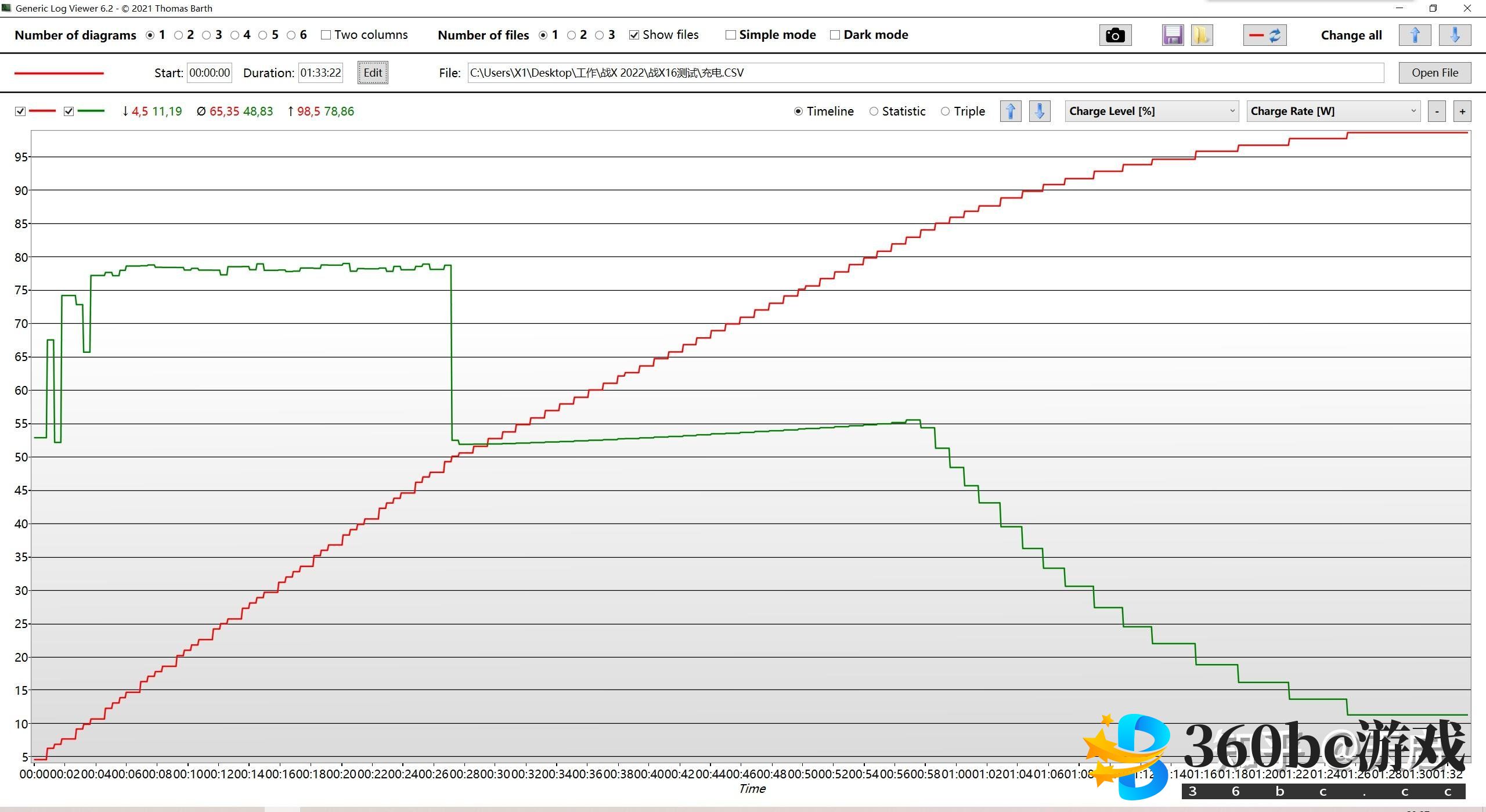Click the Duration time field
Screen dimensions: 1486x812
(x=320, y=73)
